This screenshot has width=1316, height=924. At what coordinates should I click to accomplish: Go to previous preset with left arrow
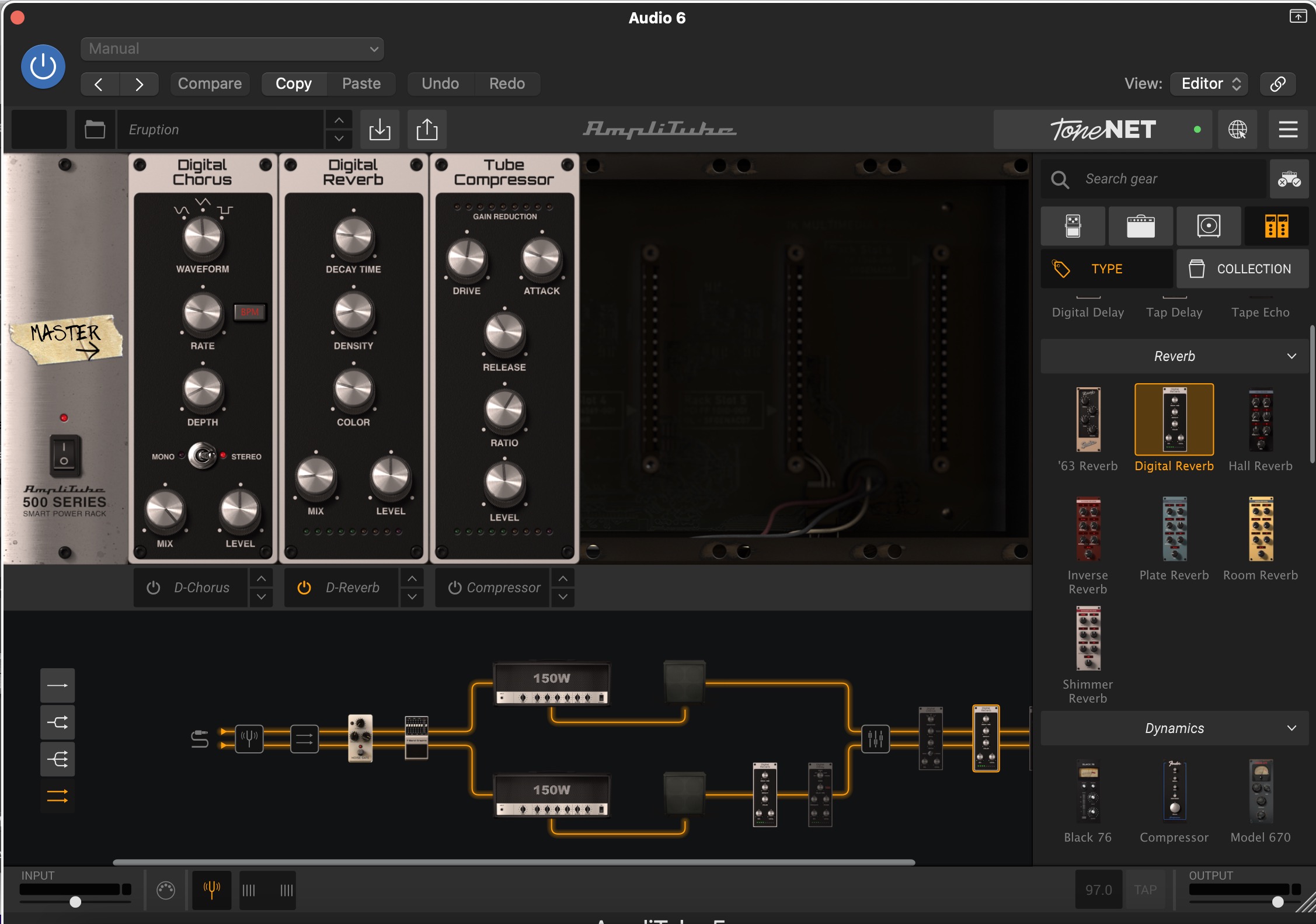coord(99,84)
